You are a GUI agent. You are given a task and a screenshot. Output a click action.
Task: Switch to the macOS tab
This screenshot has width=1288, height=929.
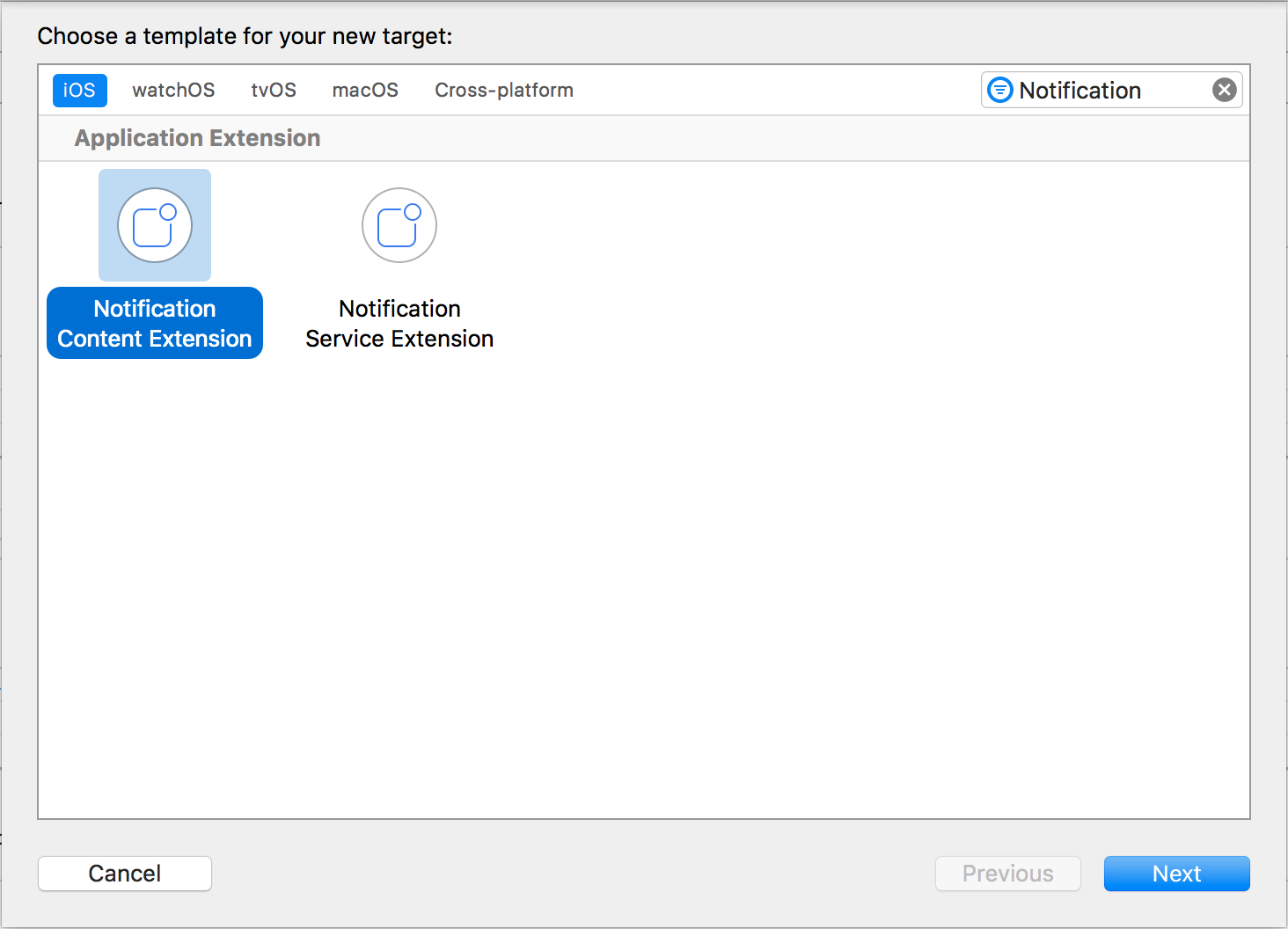click(x=365, y=91)
